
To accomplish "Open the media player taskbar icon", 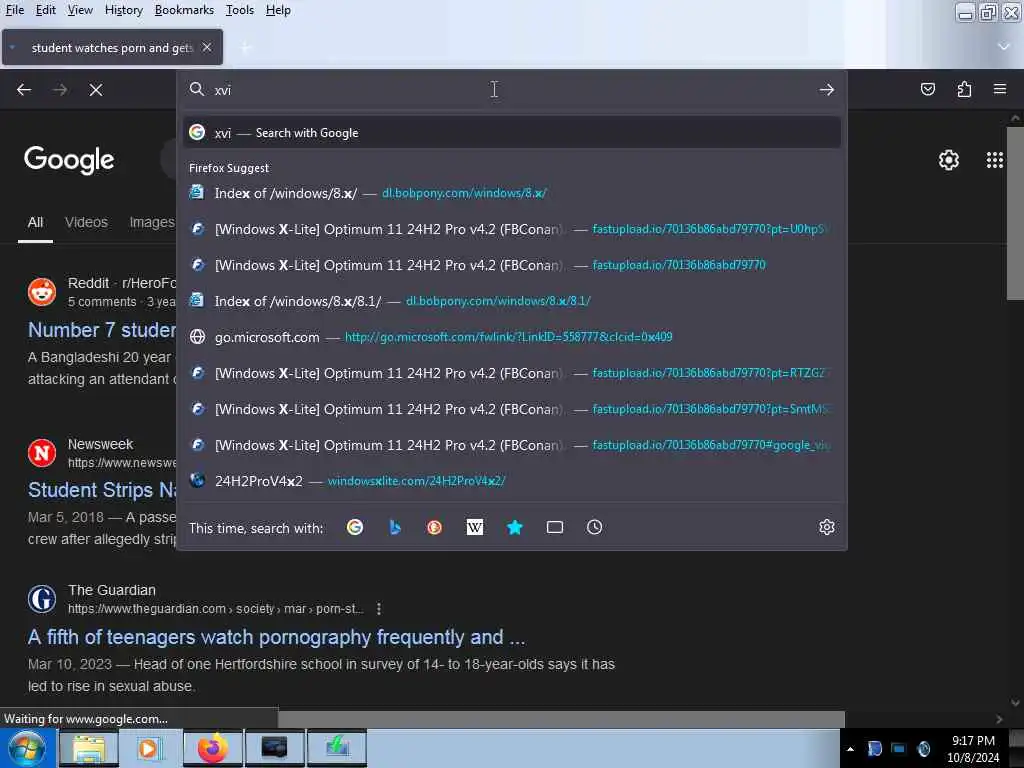I will (150, 748).
